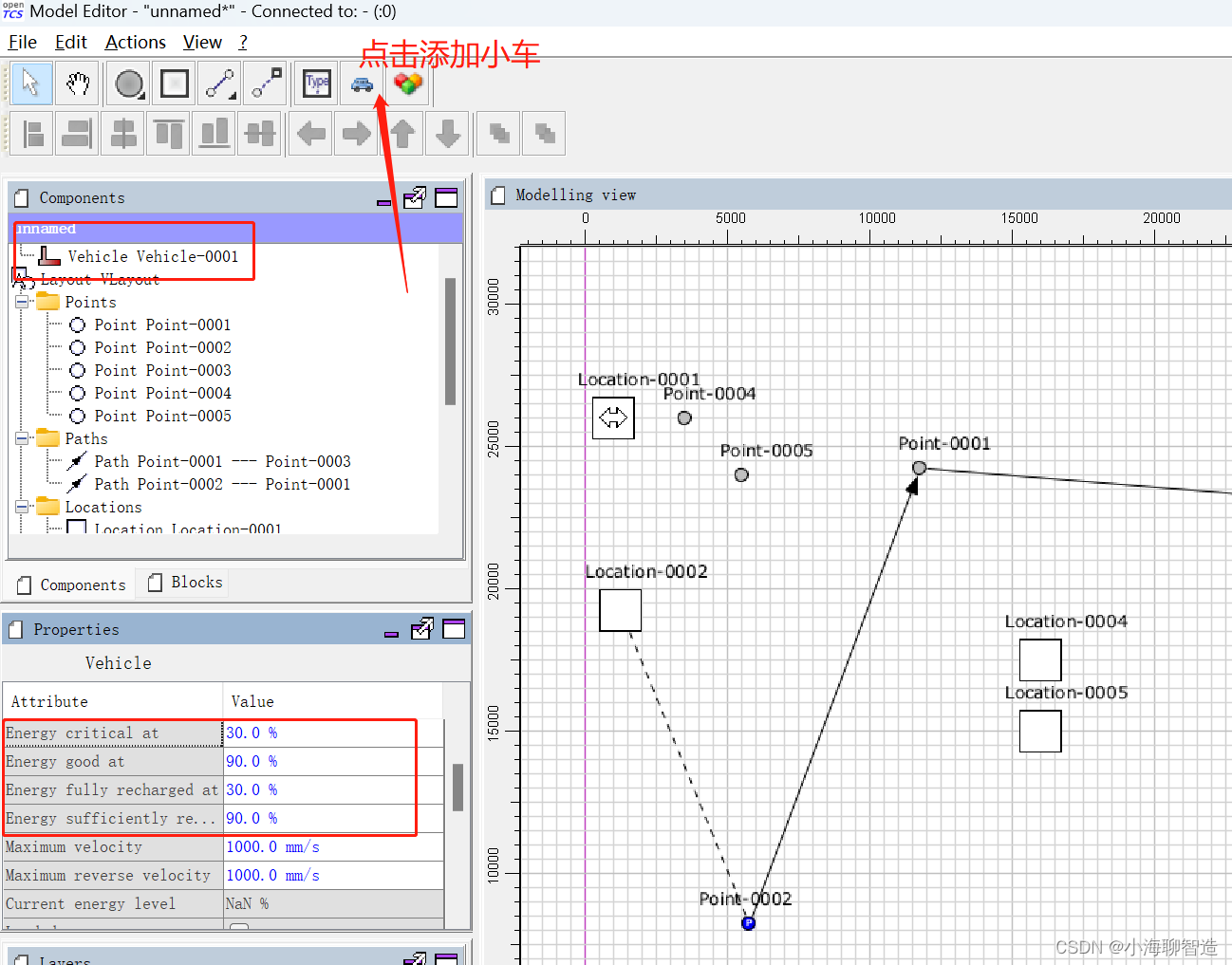Viewport: 1232px width, 965px height.
Task: Select the arrow selection tool
Action: 31,84
